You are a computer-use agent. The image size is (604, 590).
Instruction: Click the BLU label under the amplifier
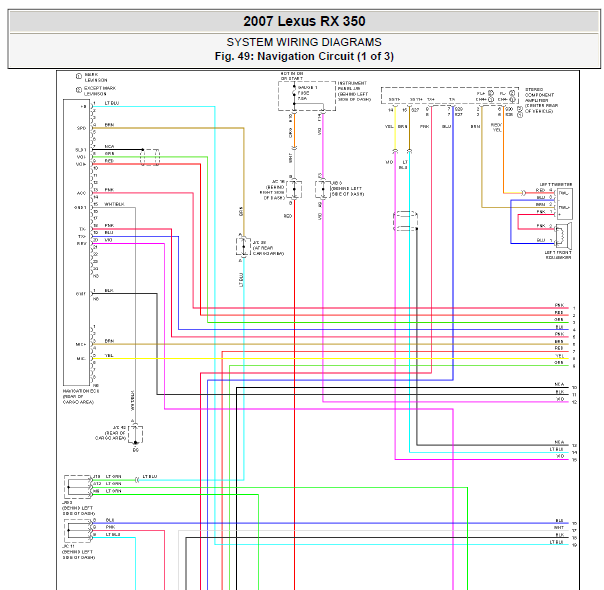coord(446,127)
